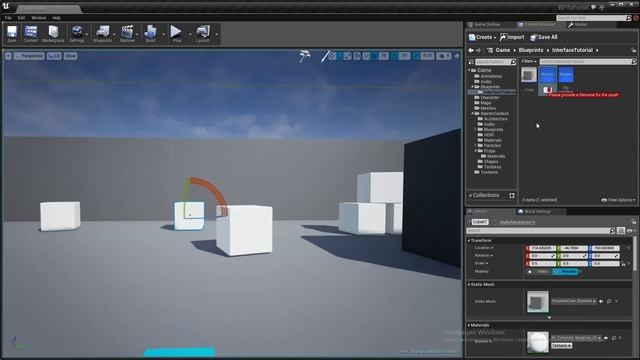Select the translate transform gizmo icon
The image size is (640, 360).
pos(332,56)
